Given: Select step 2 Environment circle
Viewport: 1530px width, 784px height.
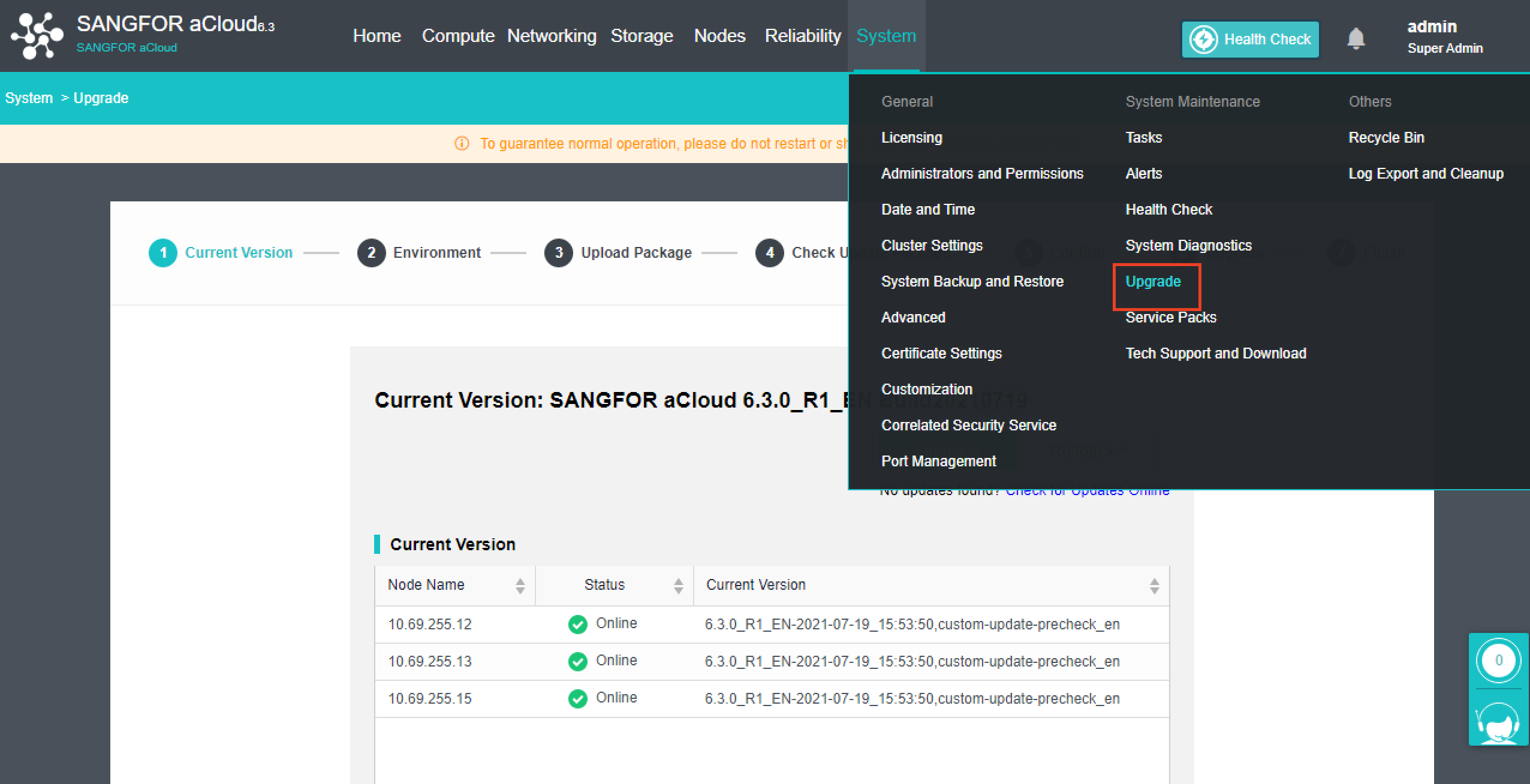Looking at the screenshot, I should [x=371, y=253].
